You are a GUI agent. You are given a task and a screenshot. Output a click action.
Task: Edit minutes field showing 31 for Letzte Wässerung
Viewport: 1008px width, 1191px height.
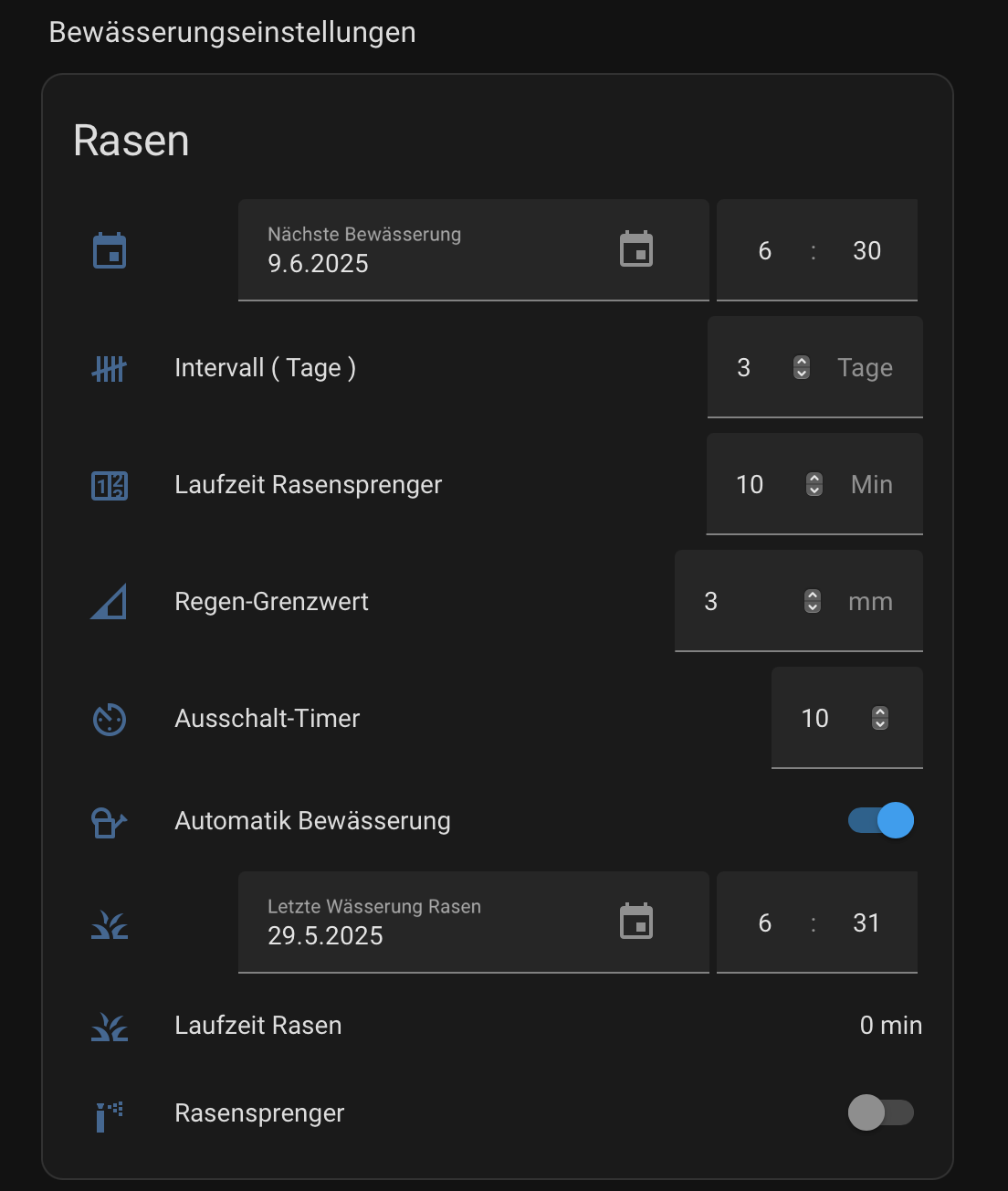(x=866, y=922)
